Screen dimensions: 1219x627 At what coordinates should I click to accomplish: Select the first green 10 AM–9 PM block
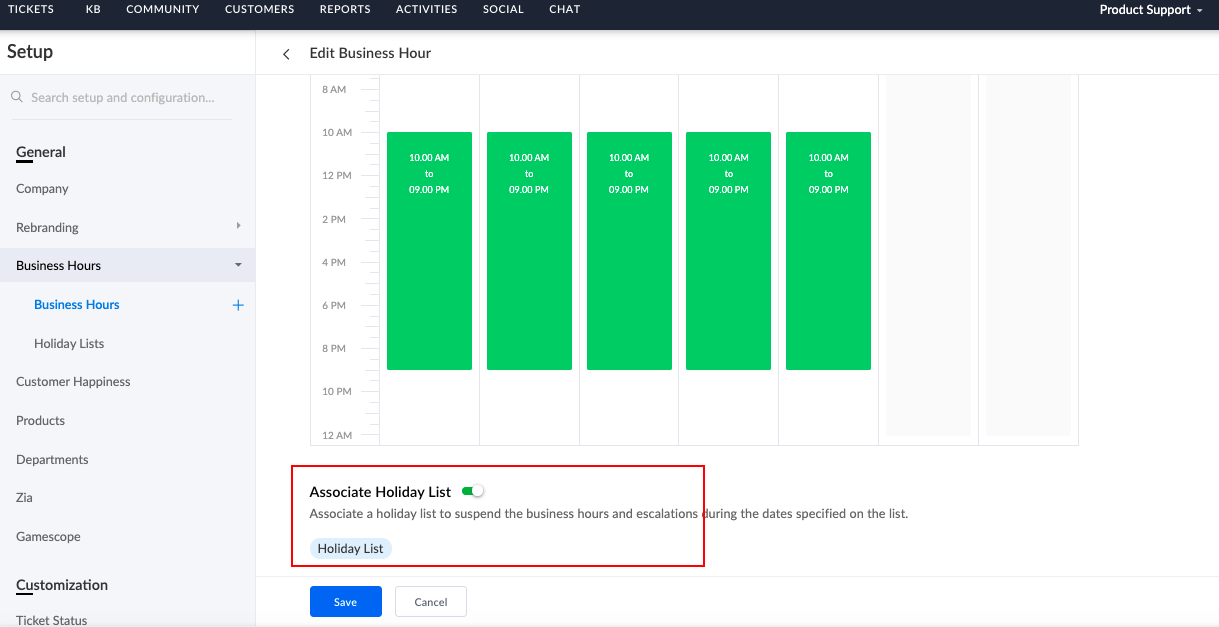[x=429, y=250]
